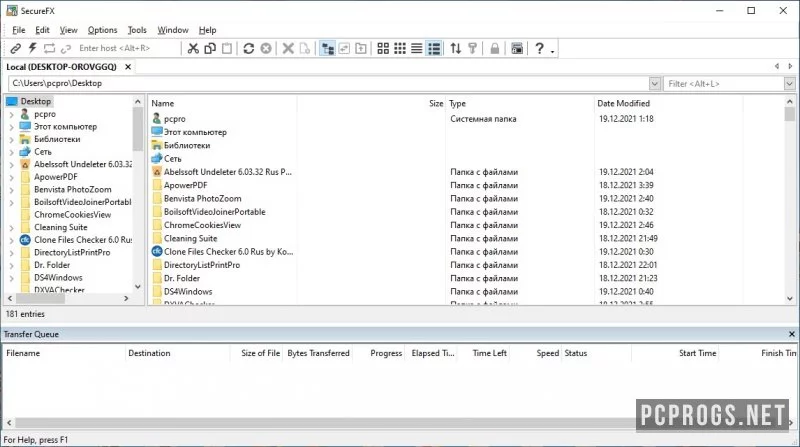The image size is (800, 447).
Task: Open the path history dropdown arrow
Action: click(x=655, y=83)
